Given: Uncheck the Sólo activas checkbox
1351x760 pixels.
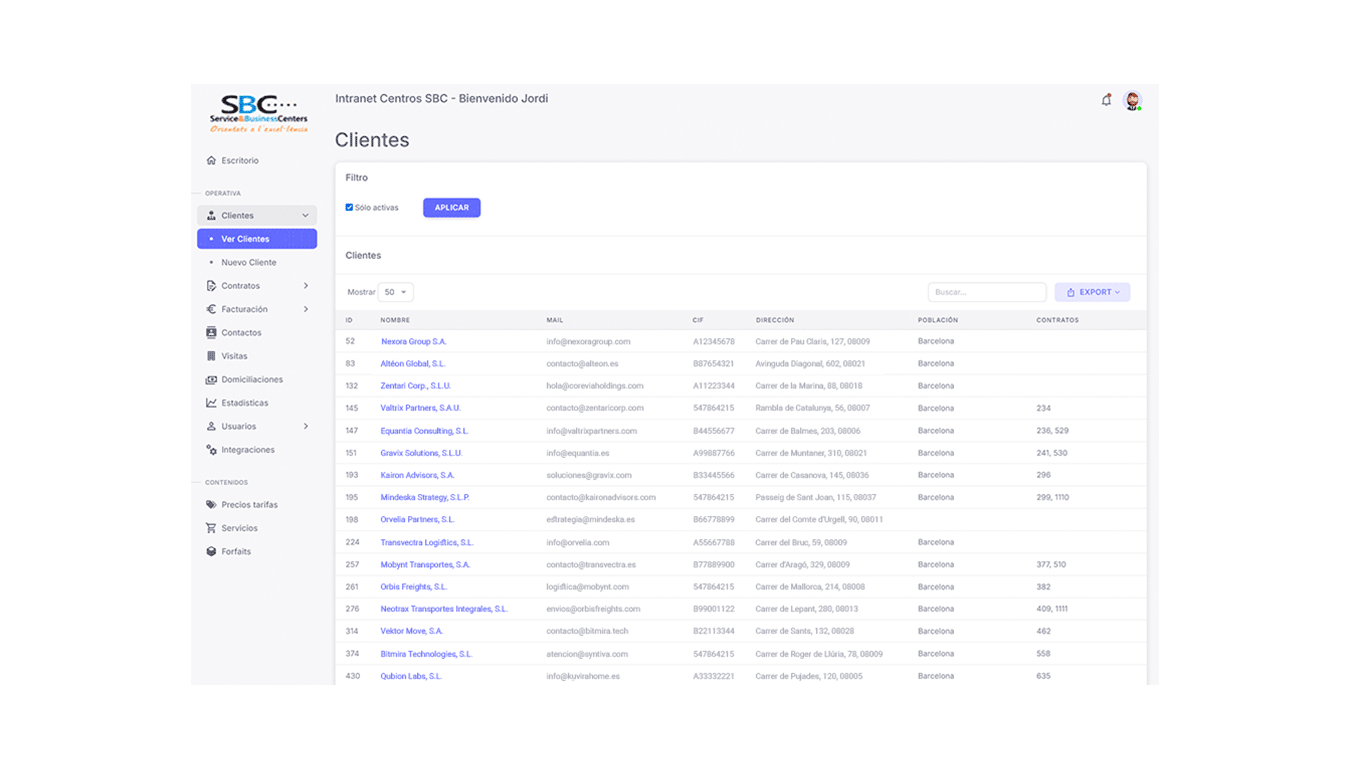Looking at the screenshot, I should (x=349, y=208).
